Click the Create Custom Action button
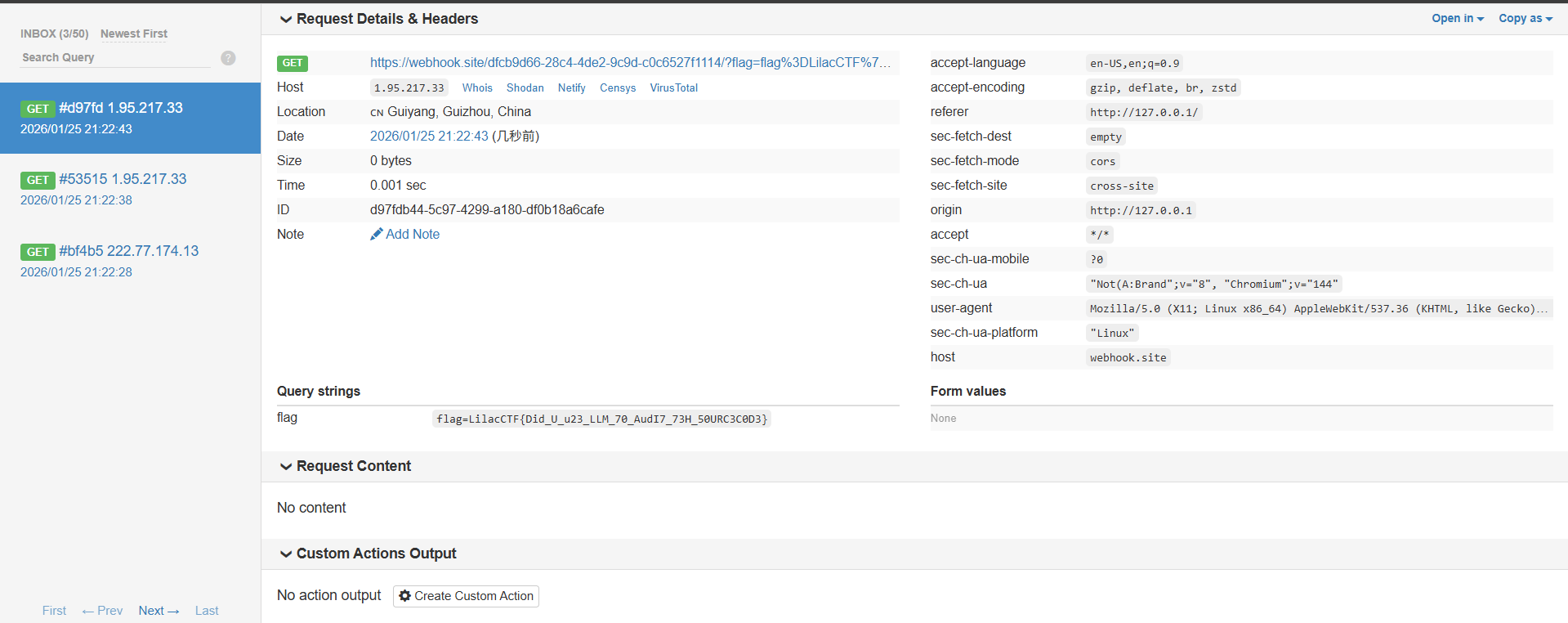The image size is (1568, 623). (466, 596)
